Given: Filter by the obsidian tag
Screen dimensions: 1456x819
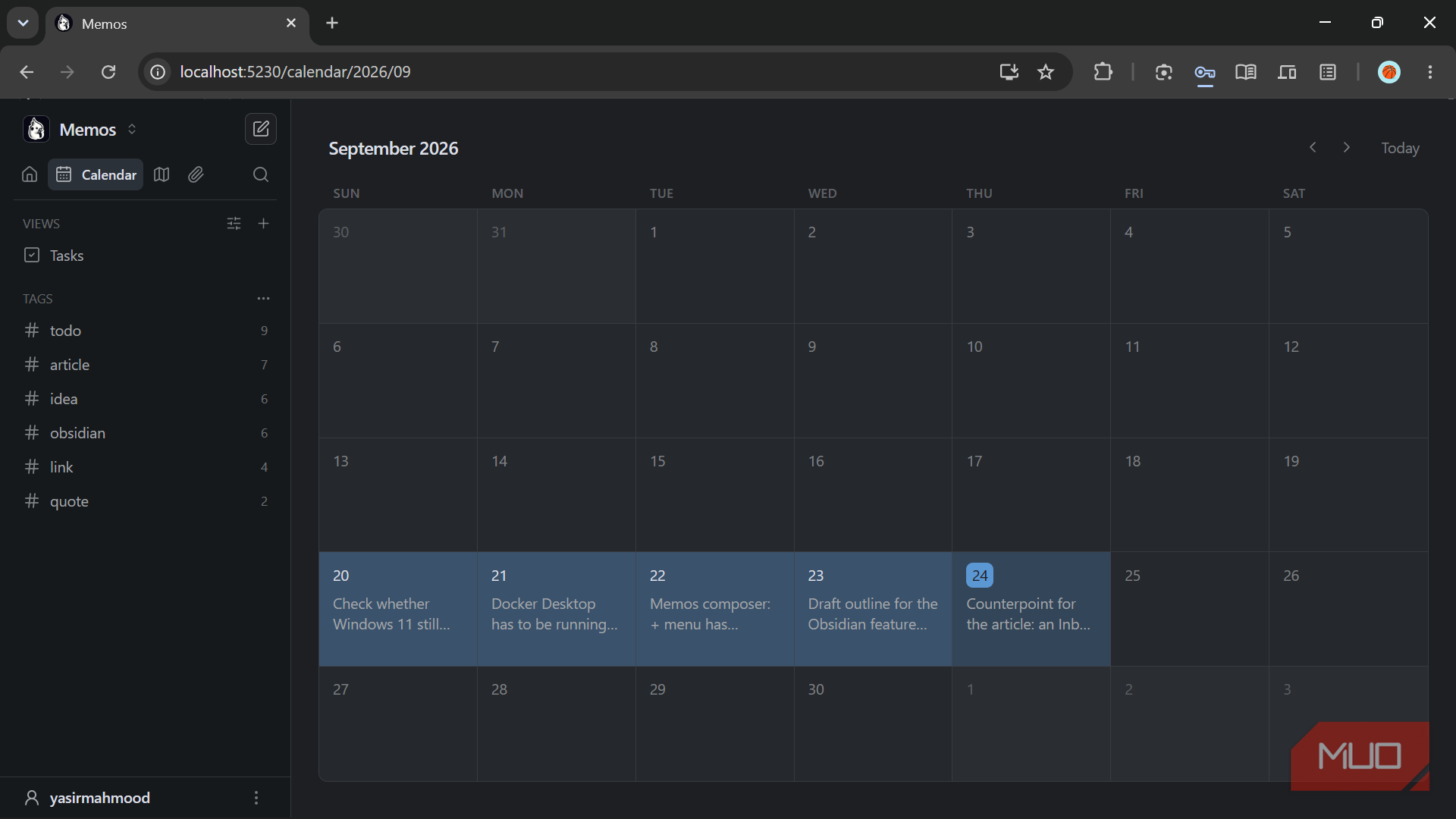Looking at the screenshot, I should (146, 433).
